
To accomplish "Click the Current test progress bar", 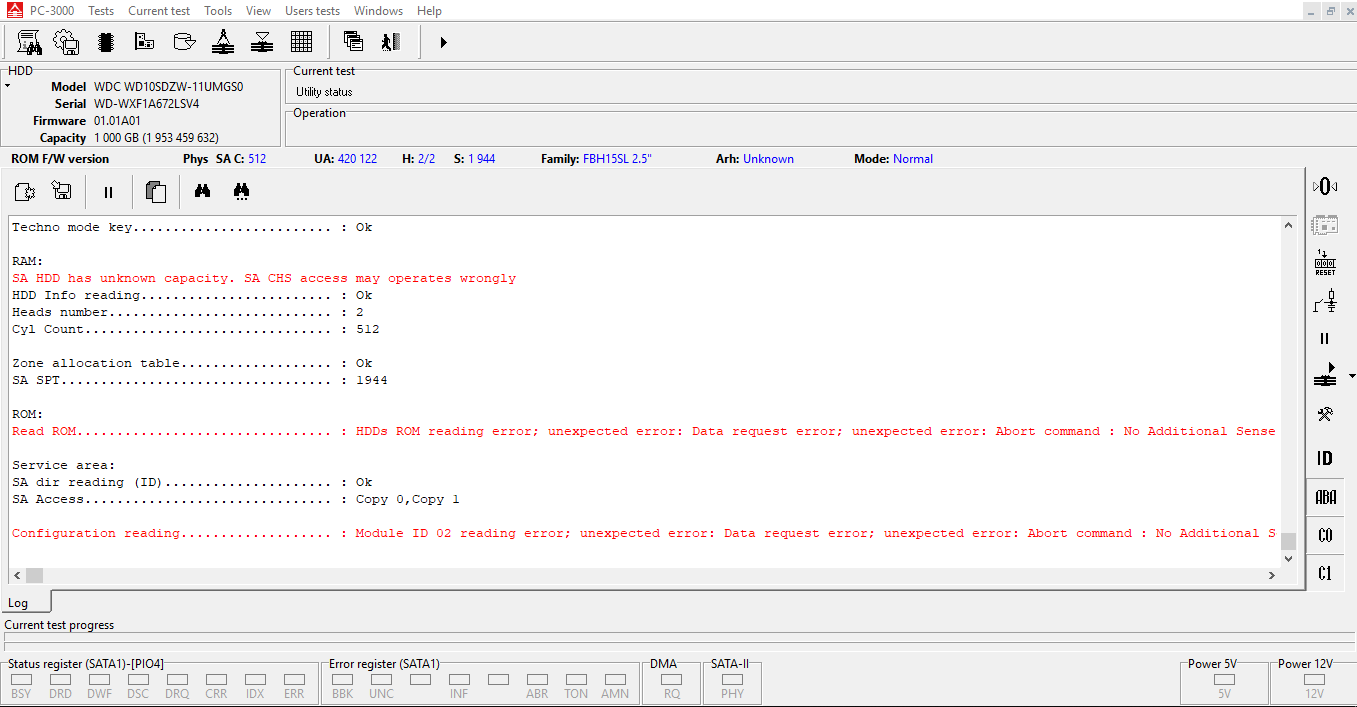I will click(678, 638).
